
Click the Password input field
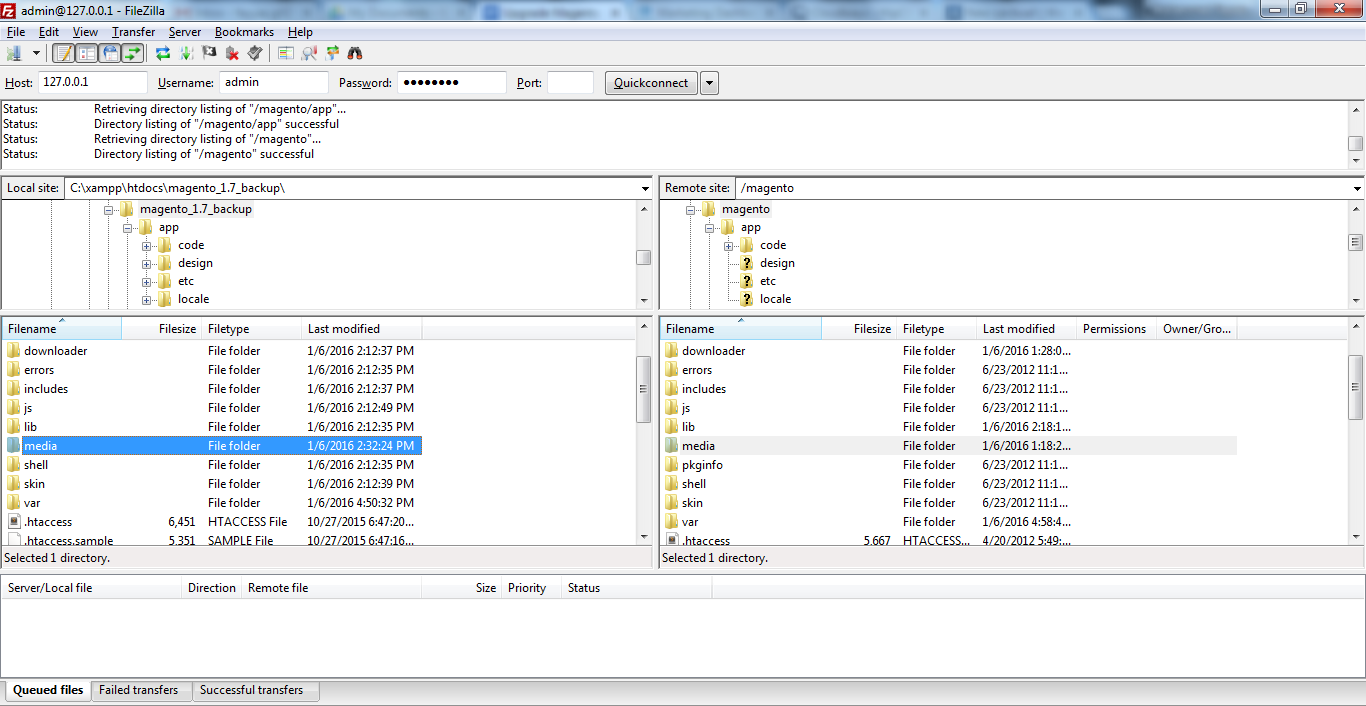point(452,83)
